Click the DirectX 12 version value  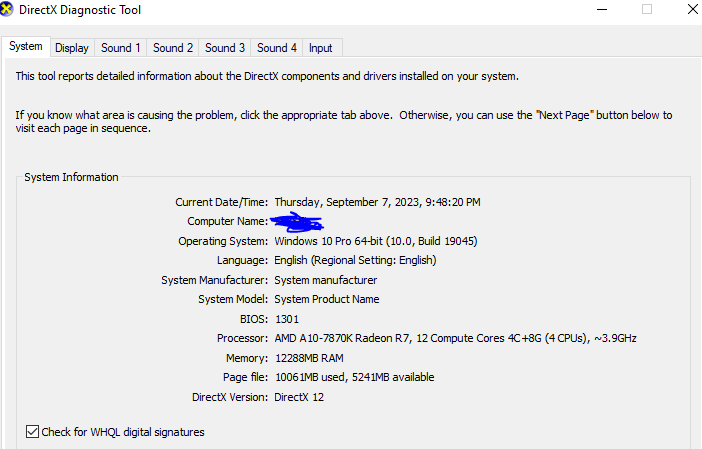(x=300, y=397)
